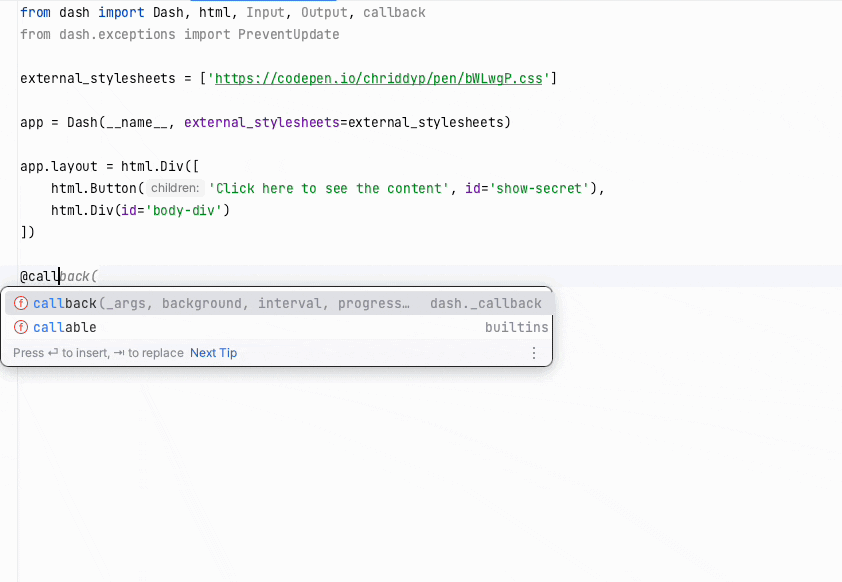The height and width of the screenshot is (582, 842).
Task: Select the callback completion suggestion
Action: coord(279,303)
